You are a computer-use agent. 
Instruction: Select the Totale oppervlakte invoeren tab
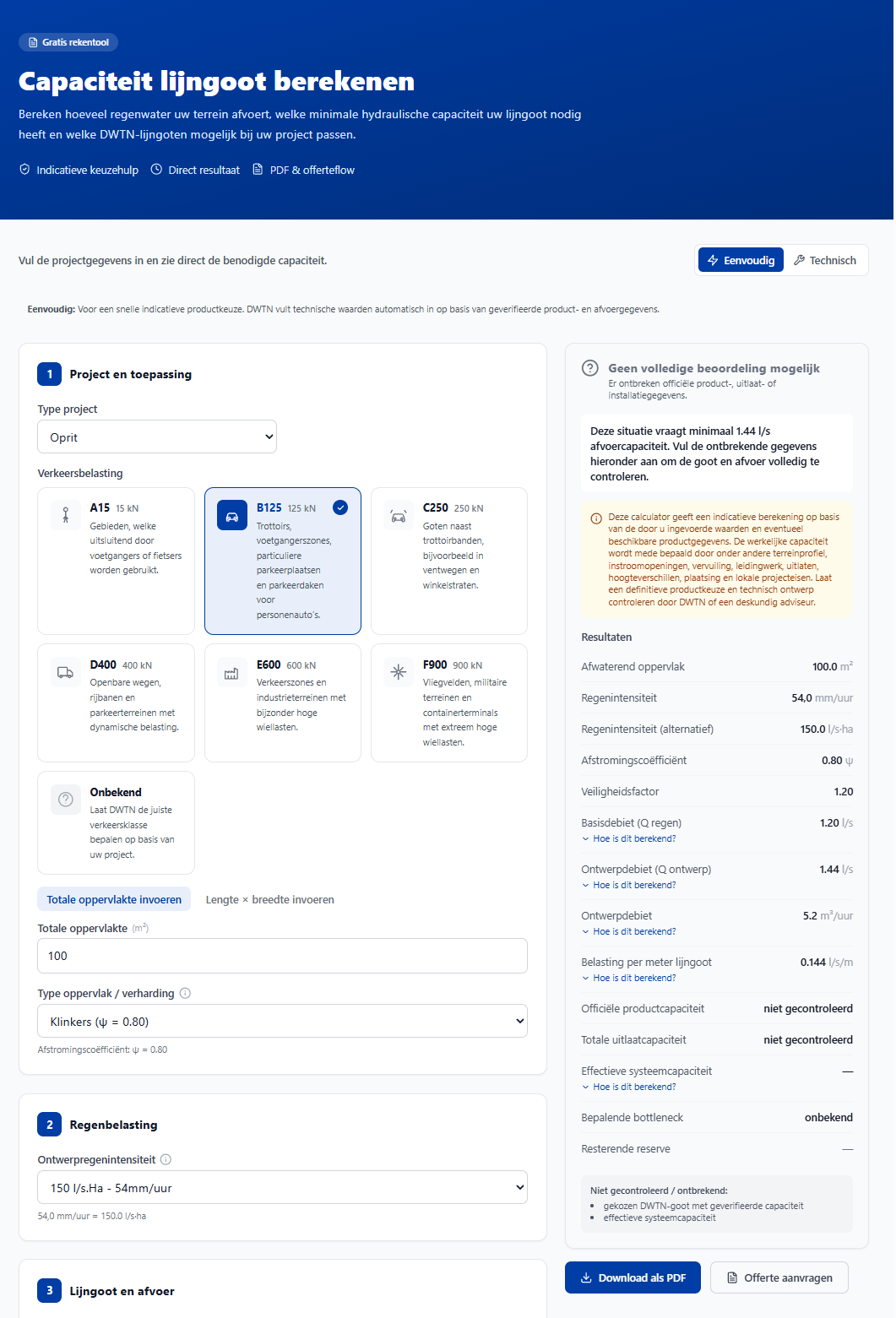pos(114,899)
